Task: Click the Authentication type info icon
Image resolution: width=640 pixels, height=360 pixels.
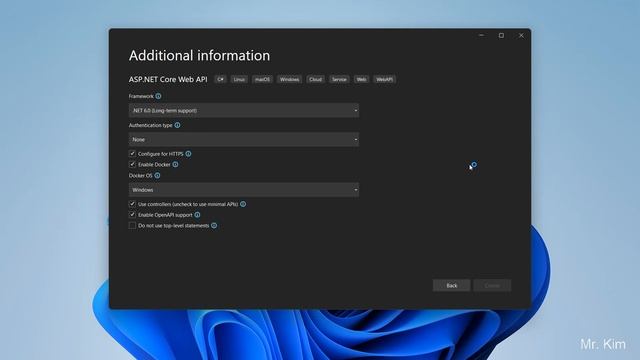Action: pyautogui.click(x=177, y=125)
